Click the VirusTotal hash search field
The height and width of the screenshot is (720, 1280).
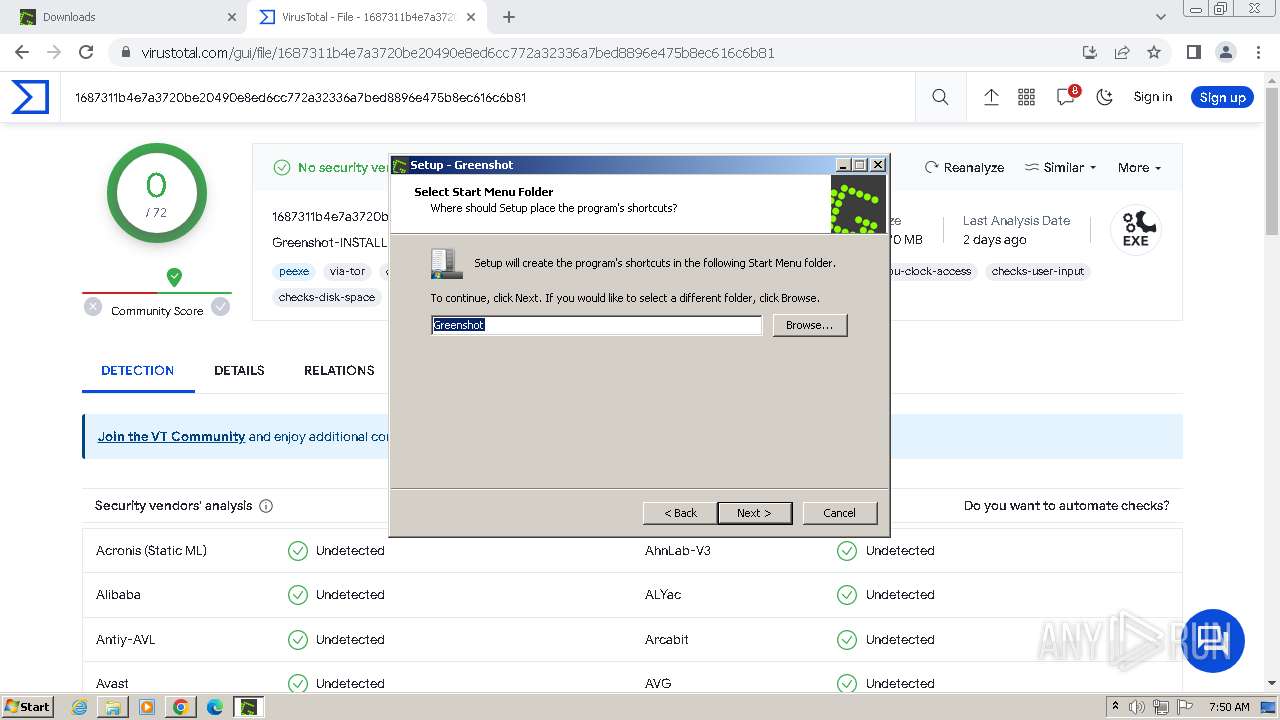click(x=490, y=97)
